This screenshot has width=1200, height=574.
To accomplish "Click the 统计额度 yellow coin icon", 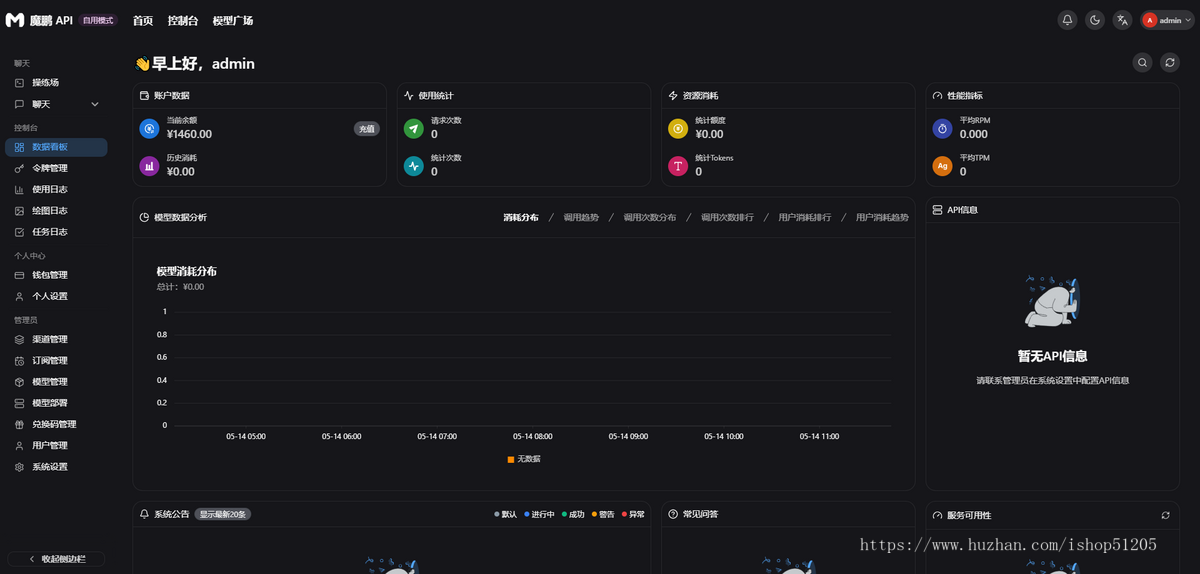I will [x=678, y=129].
